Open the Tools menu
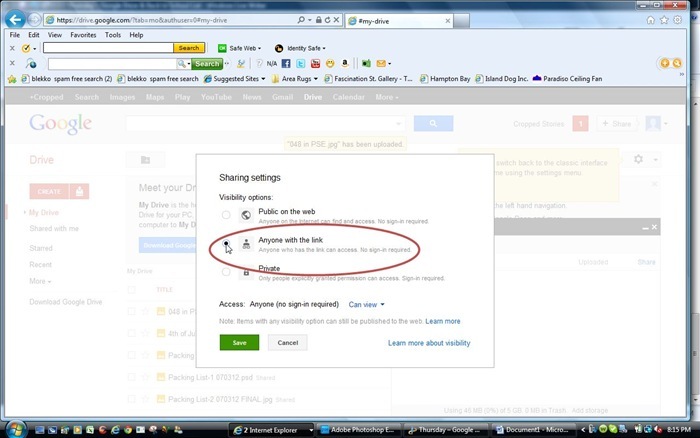The width and height of the screenshot is (700, 438). pyautogui.click(x=113, y=35)
